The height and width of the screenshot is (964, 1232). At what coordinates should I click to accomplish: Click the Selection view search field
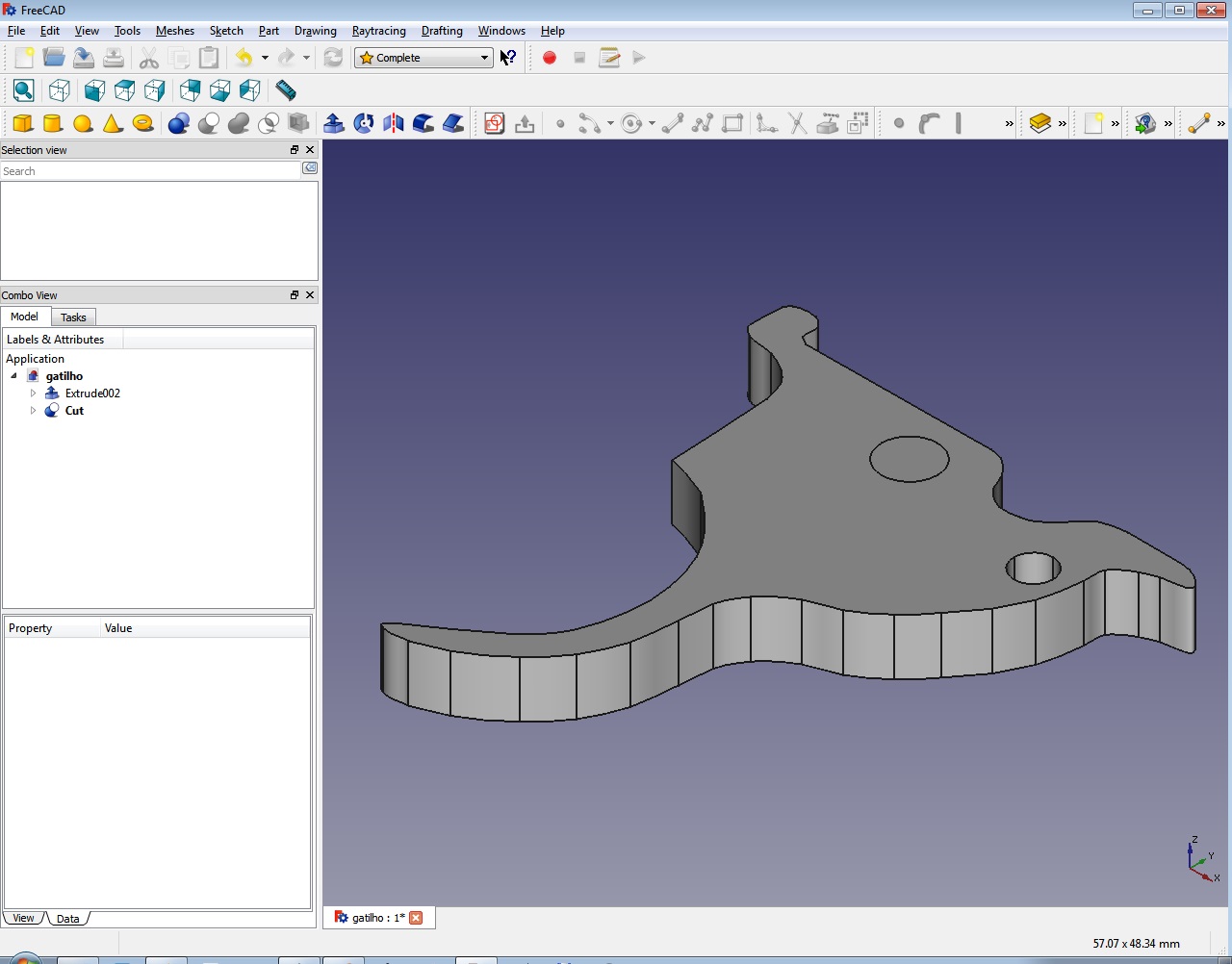[150, 171]
